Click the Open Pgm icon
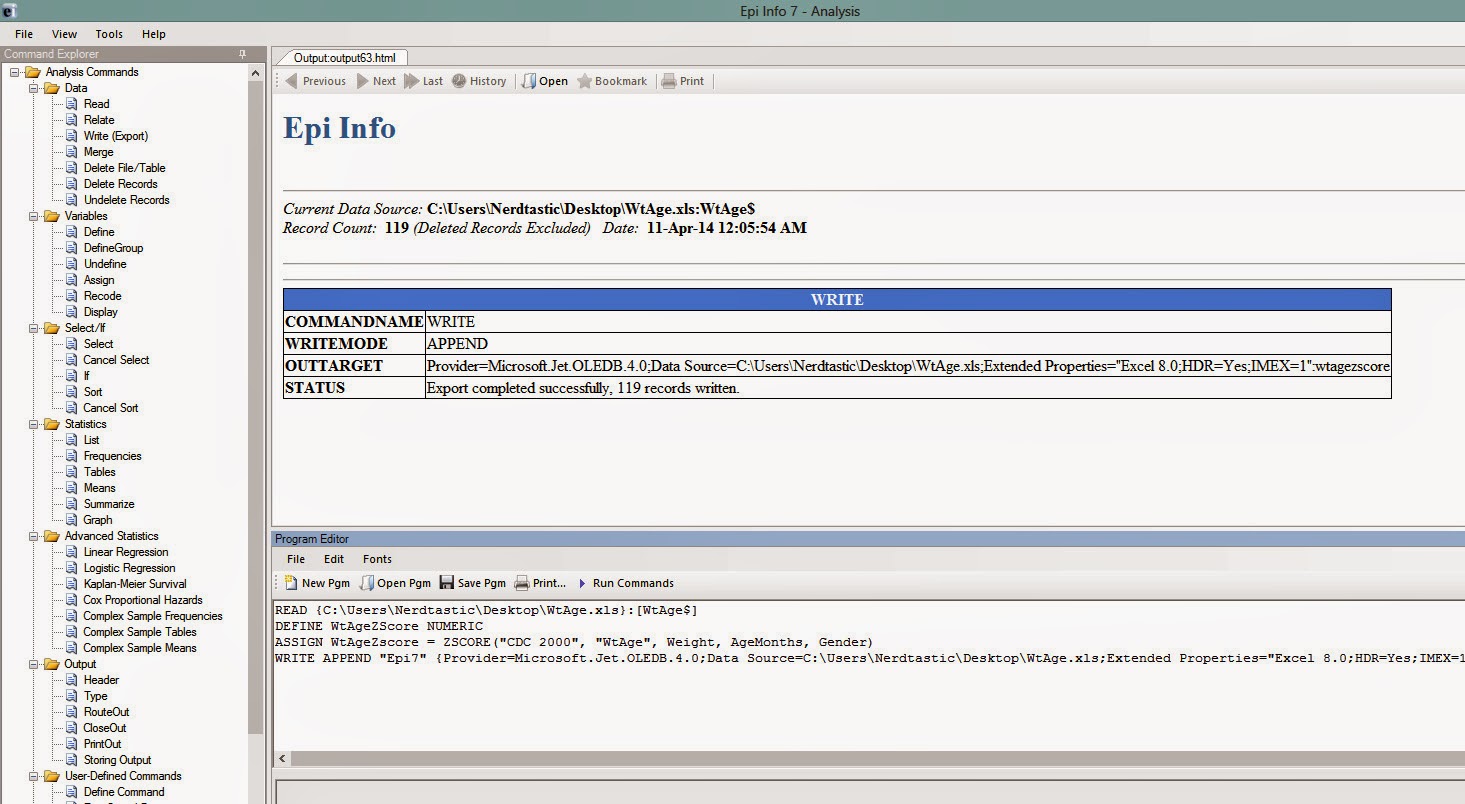The image size is (1465, 804). (x=367, y=583)
